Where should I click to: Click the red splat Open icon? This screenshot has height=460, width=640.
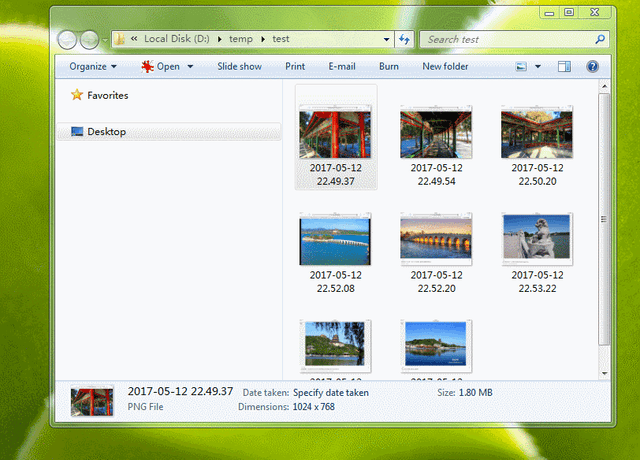coord(147,66)
